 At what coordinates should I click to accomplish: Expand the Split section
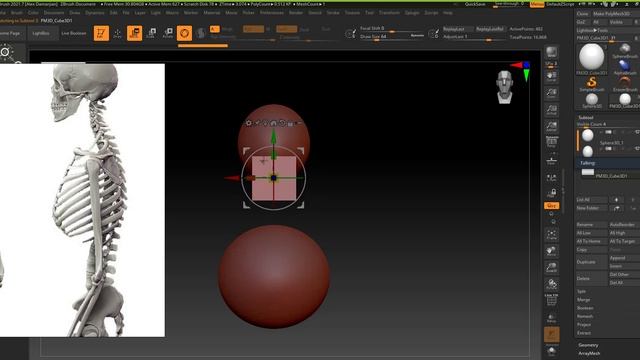582,291
